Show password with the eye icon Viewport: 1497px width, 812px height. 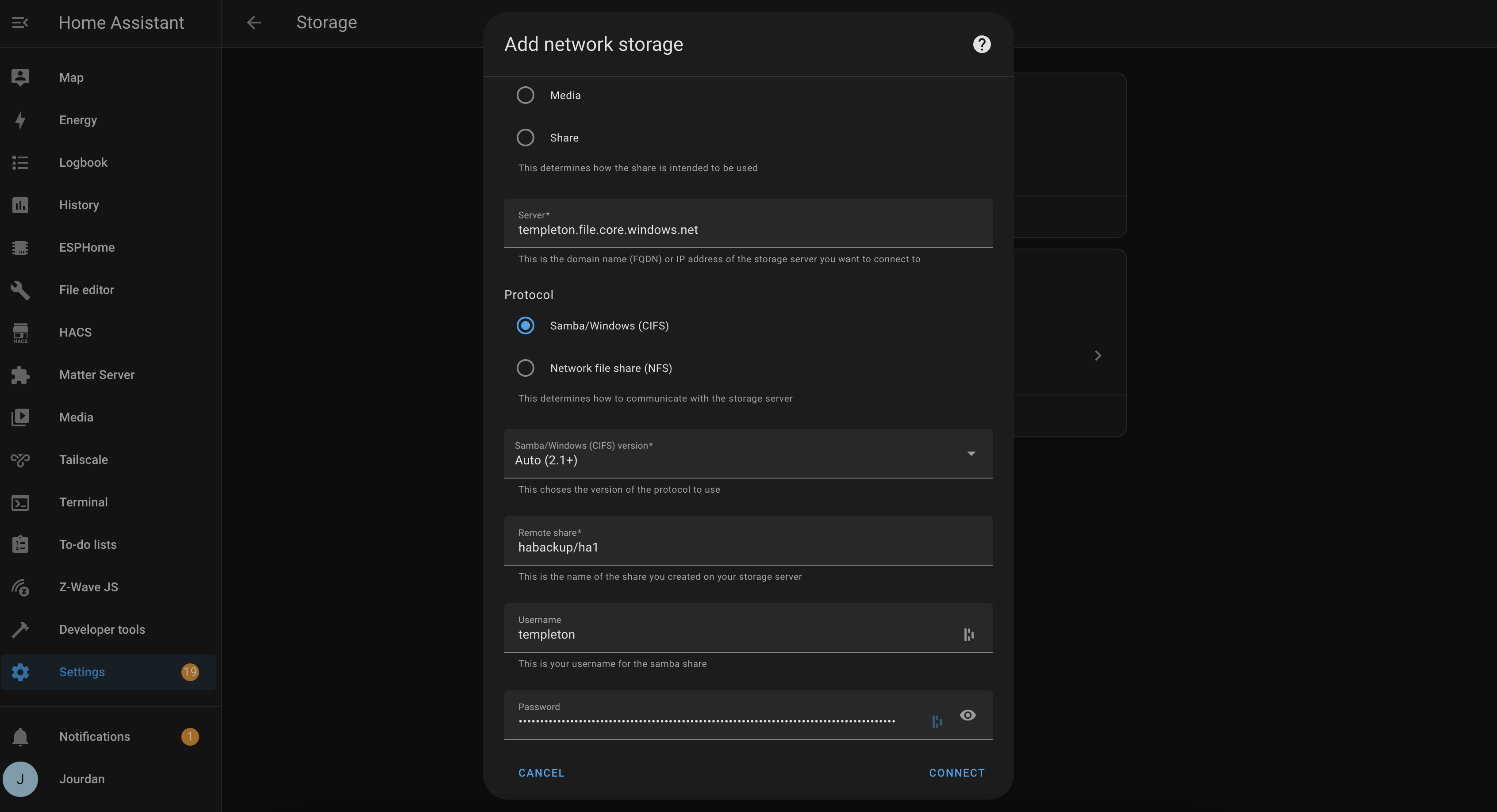[967, 715]
